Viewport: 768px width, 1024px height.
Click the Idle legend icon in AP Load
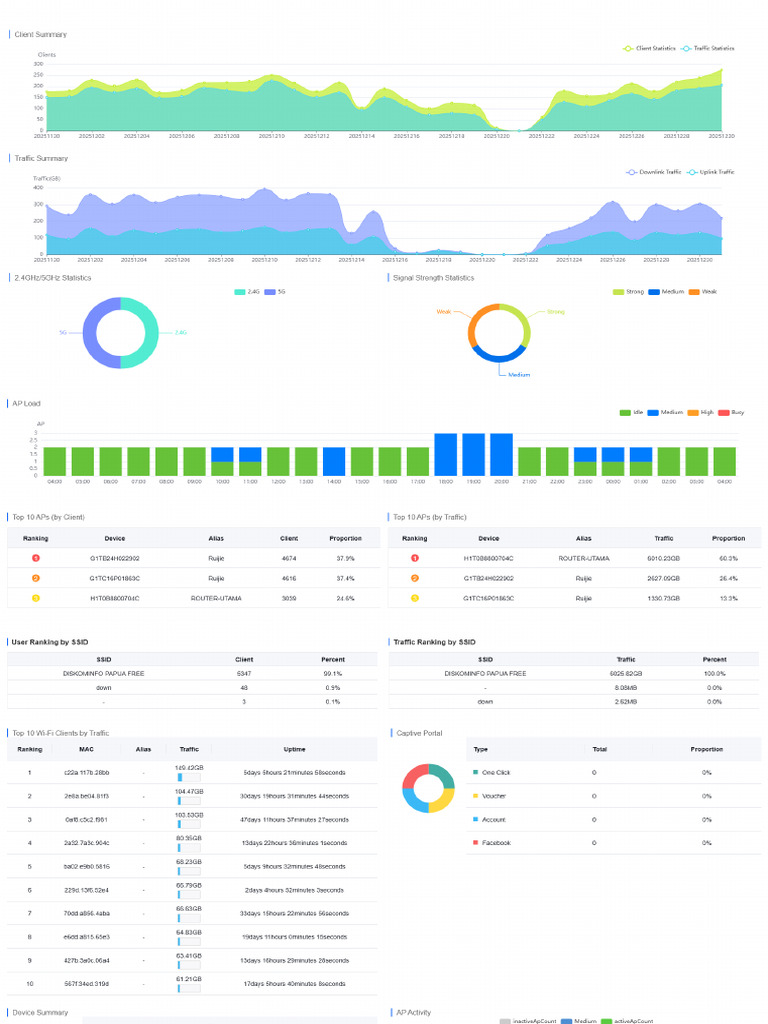click(625, 413)
